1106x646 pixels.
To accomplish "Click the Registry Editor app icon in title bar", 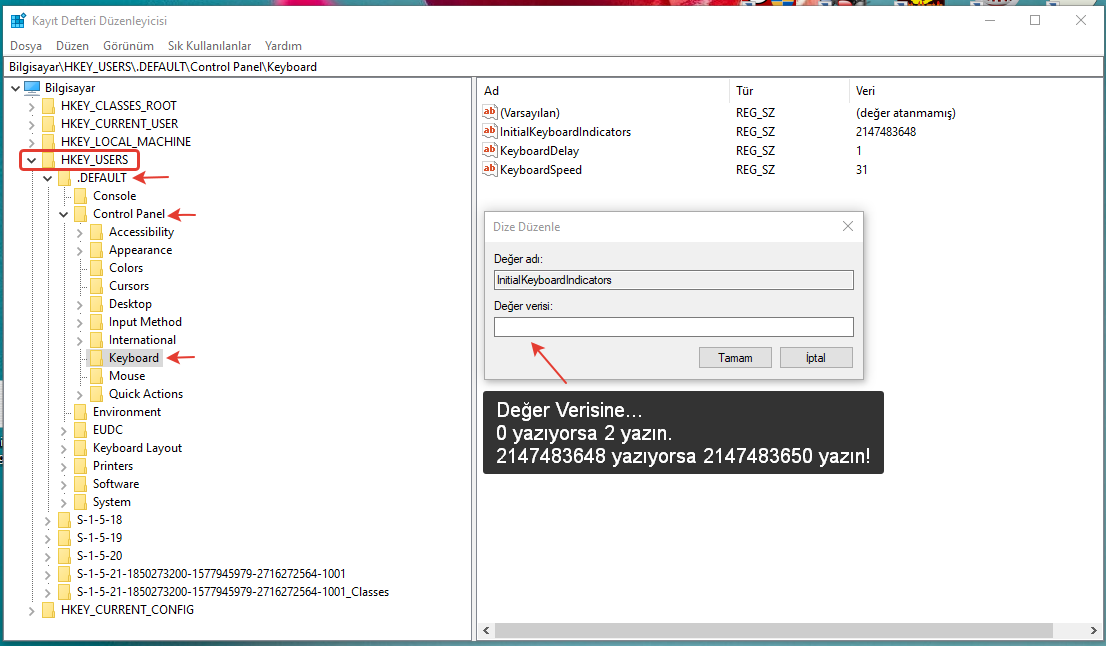I will (18, 20).
